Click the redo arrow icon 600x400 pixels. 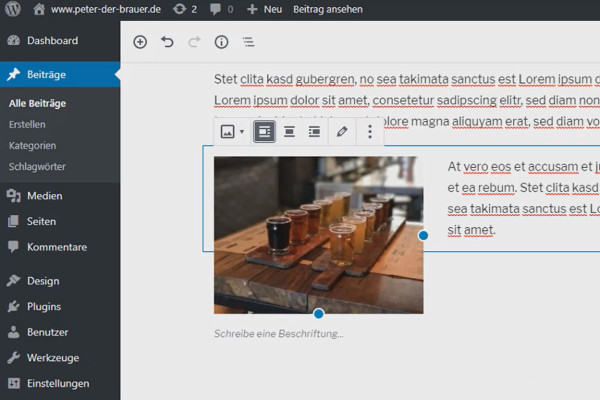click(194, 42)
